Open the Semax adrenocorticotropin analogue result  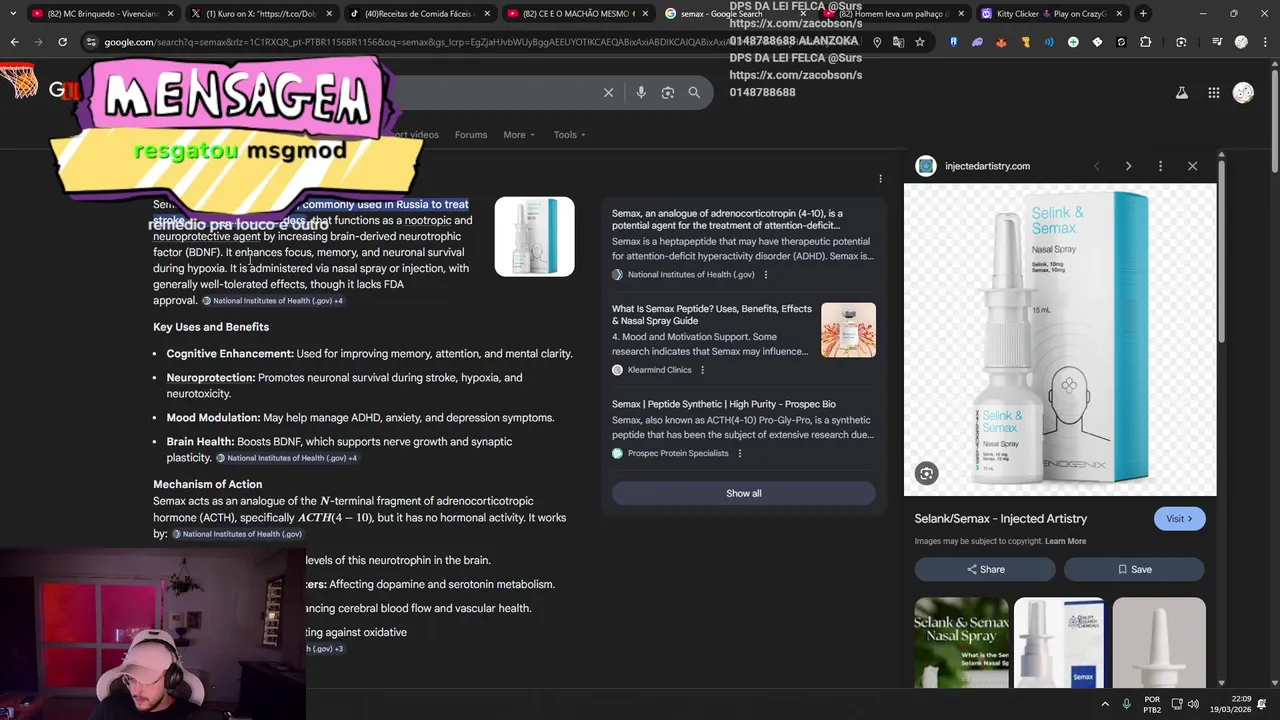(727, 220)
